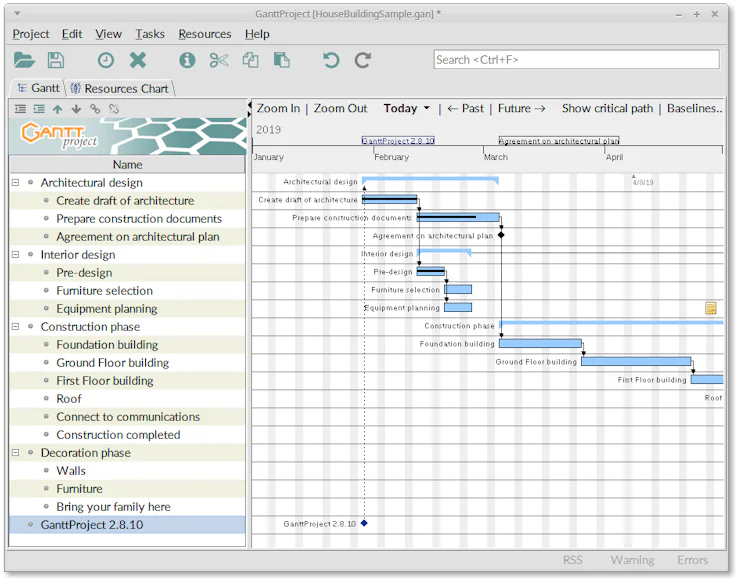Collapse Architectural design group
This screenshot has width=736, height=579.
click(15, 182)
